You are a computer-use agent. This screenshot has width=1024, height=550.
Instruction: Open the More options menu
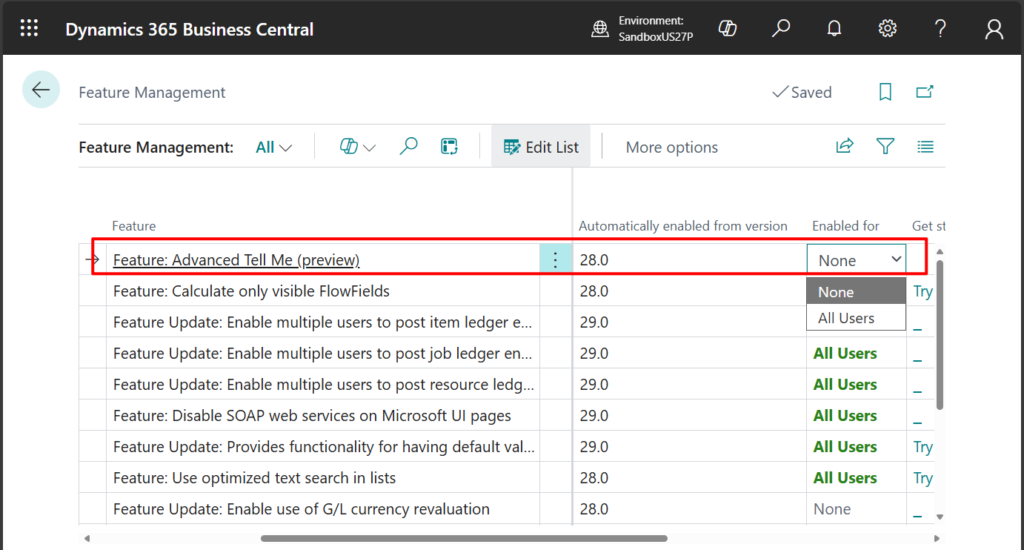671,147
